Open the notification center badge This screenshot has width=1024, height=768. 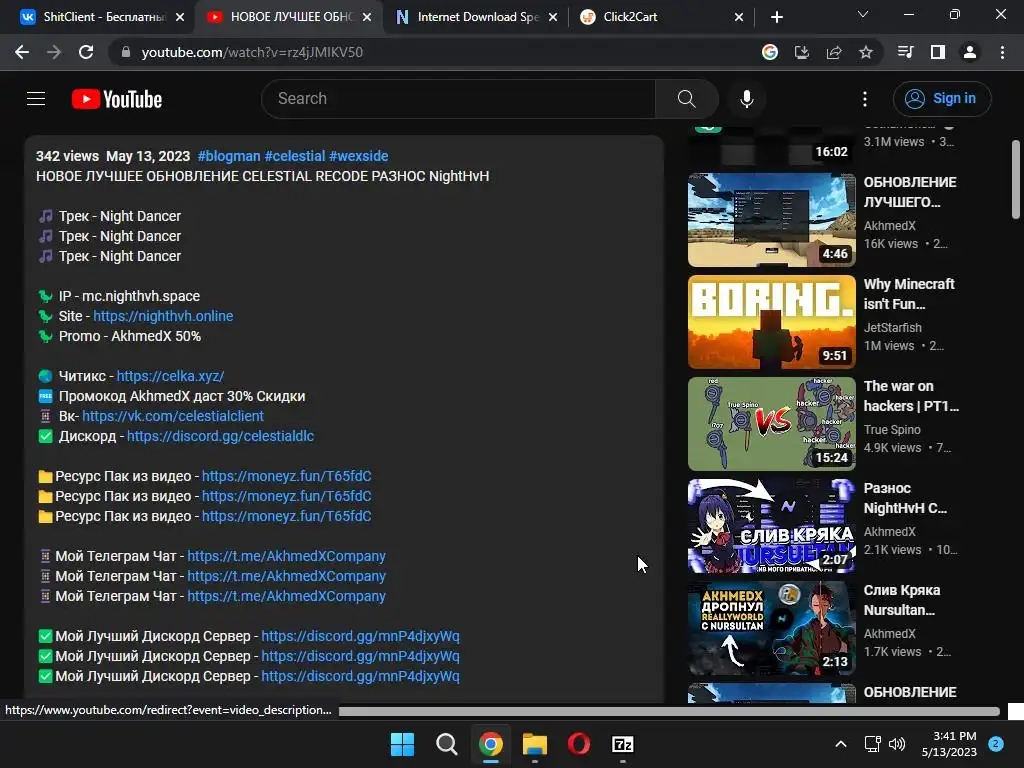tap(996, 744)
